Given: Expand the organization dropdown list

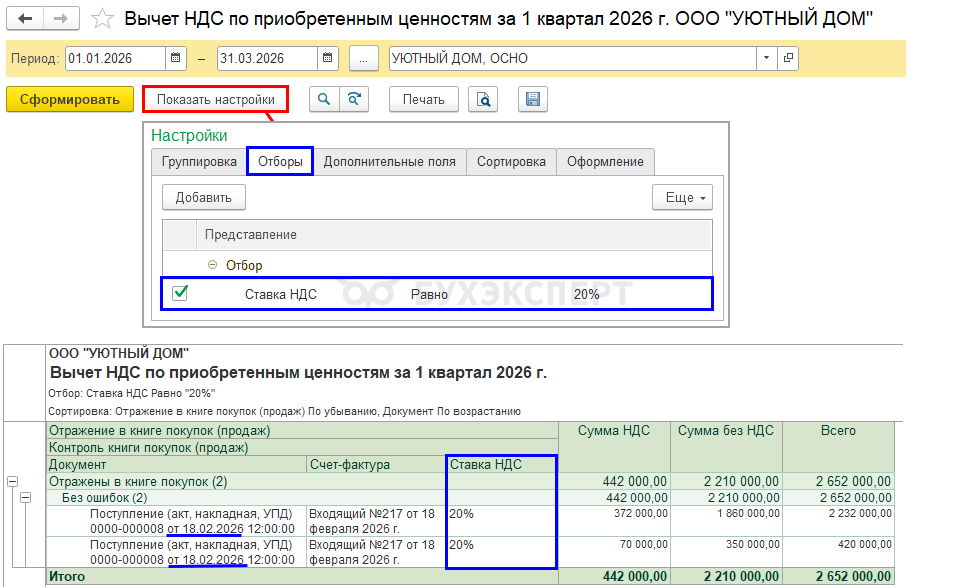Looking at the screenshot, I should (766, 58).
